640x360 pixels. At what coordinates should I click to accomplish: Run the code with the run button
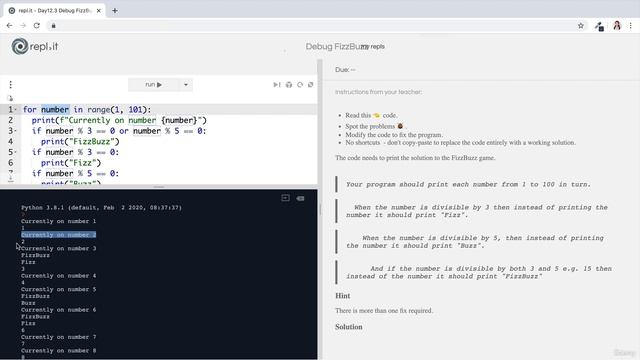tap(153, 84)
